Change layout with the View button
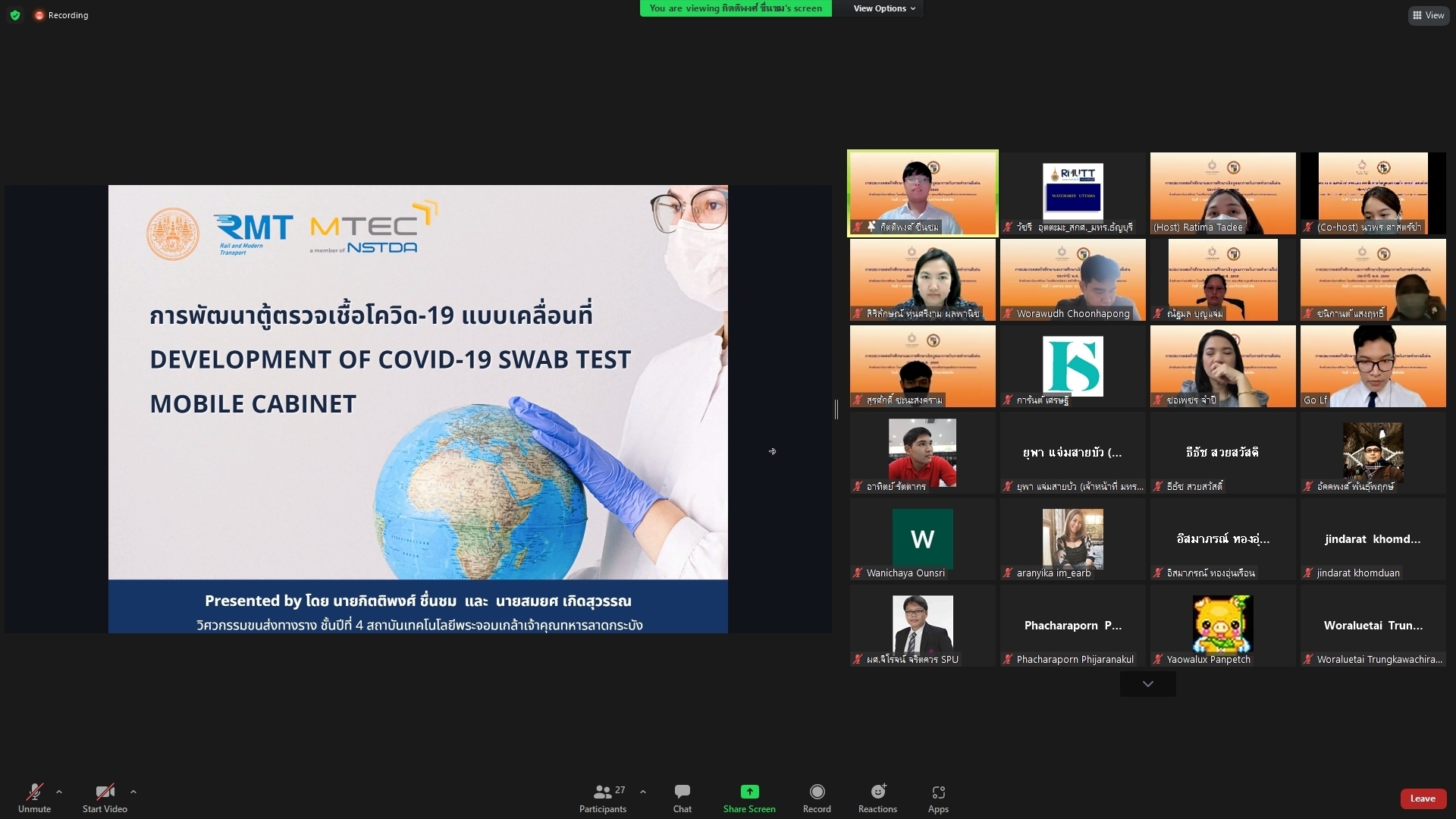This screenshot has height=819, width=1456. coord(1429,15)
